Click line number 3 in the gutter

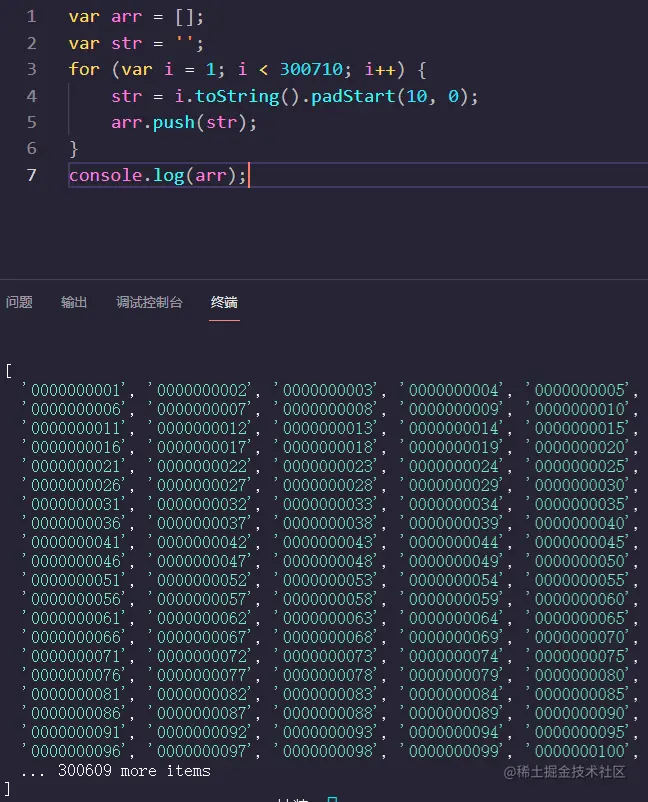32,69
